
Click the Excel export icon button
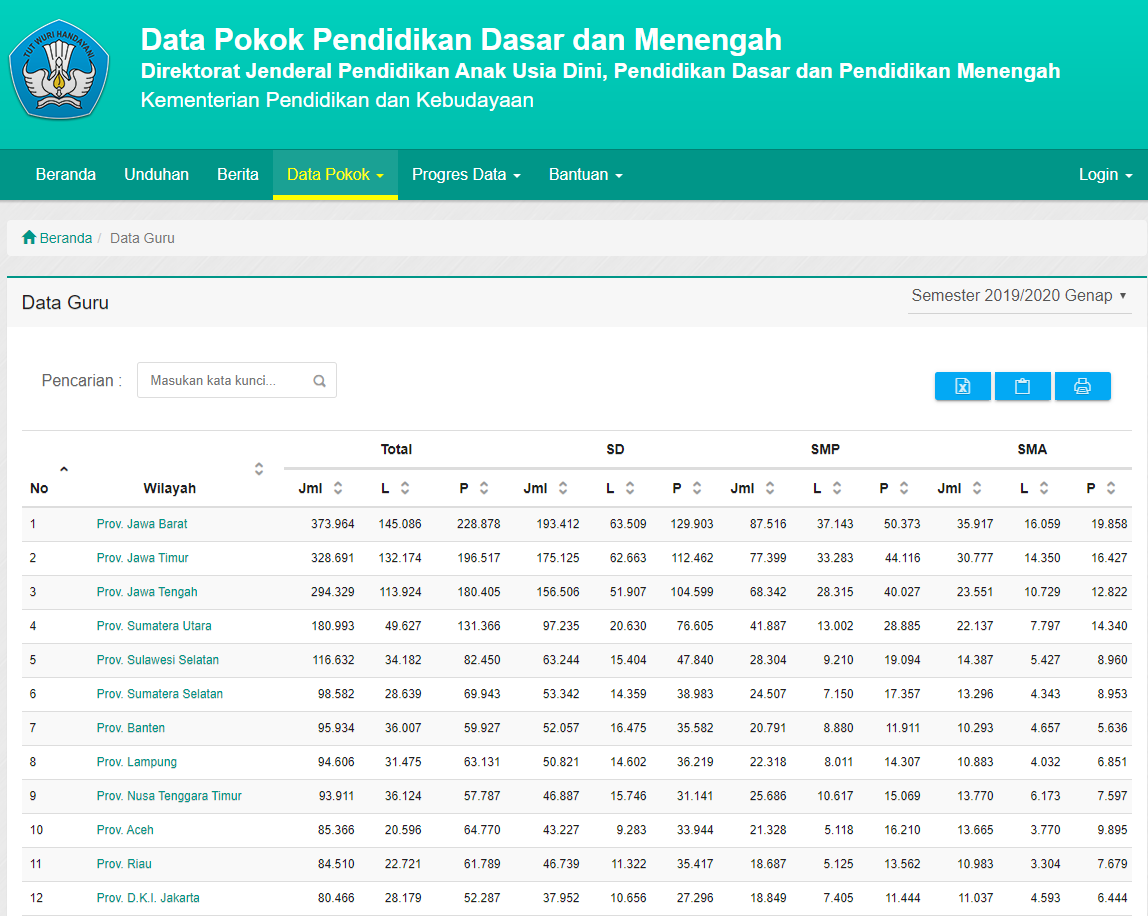tap(962, 386)
